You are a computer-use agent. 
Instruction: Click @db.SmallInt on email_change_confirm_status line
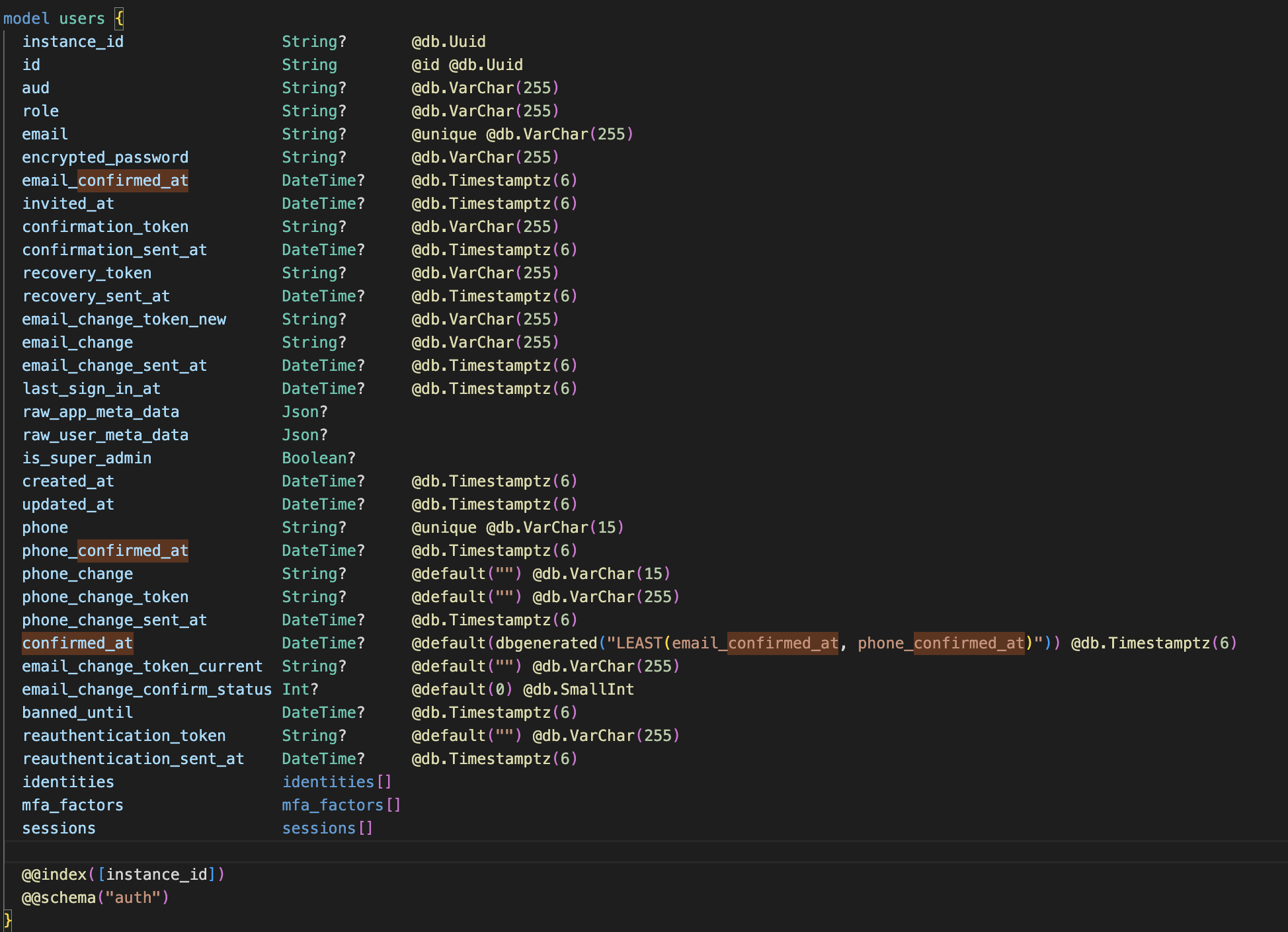pyautogui.click(x=578, y=689)
